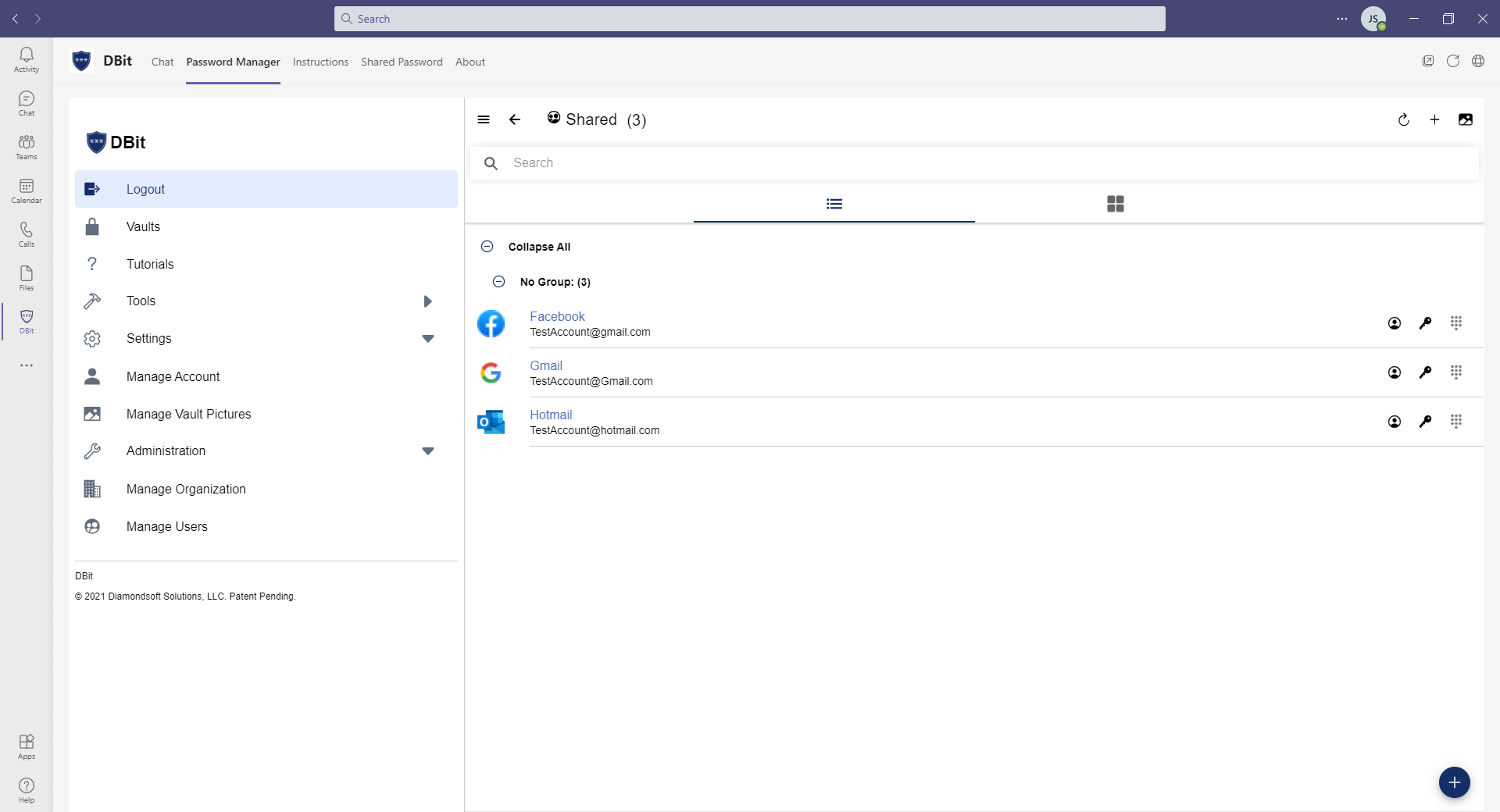Open Calendar in Teams sidebar
The width and height of the screenshot is (1500, 812).
27,191
